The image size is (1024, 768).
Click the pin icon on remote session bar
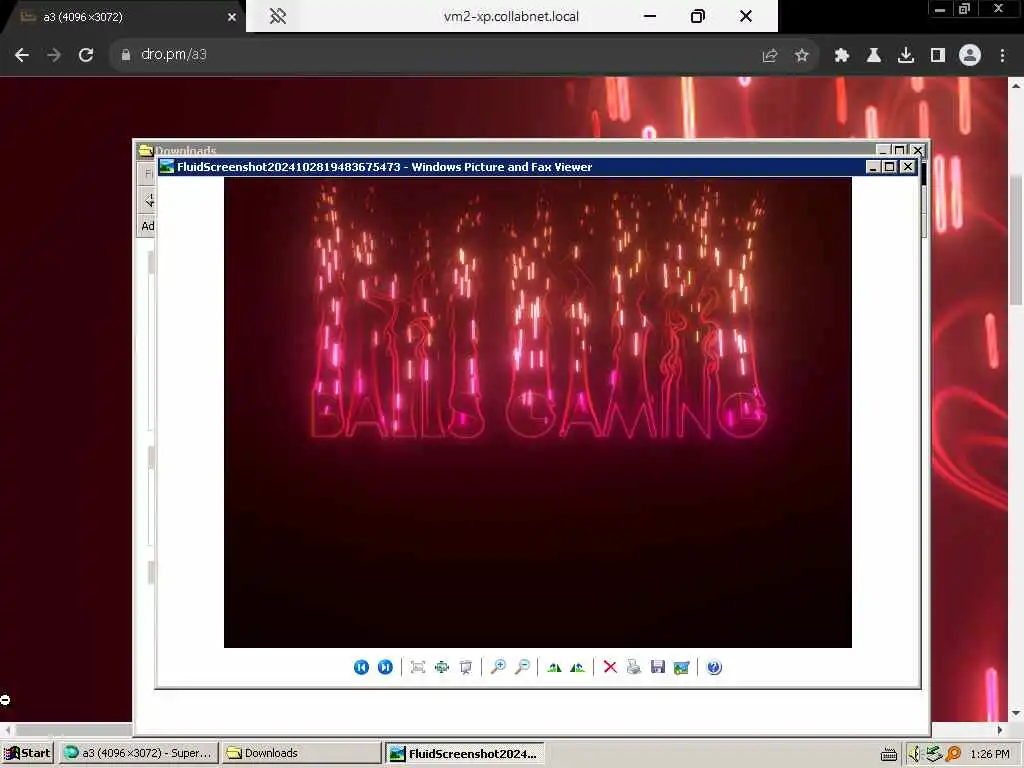[x=278, y=16]
